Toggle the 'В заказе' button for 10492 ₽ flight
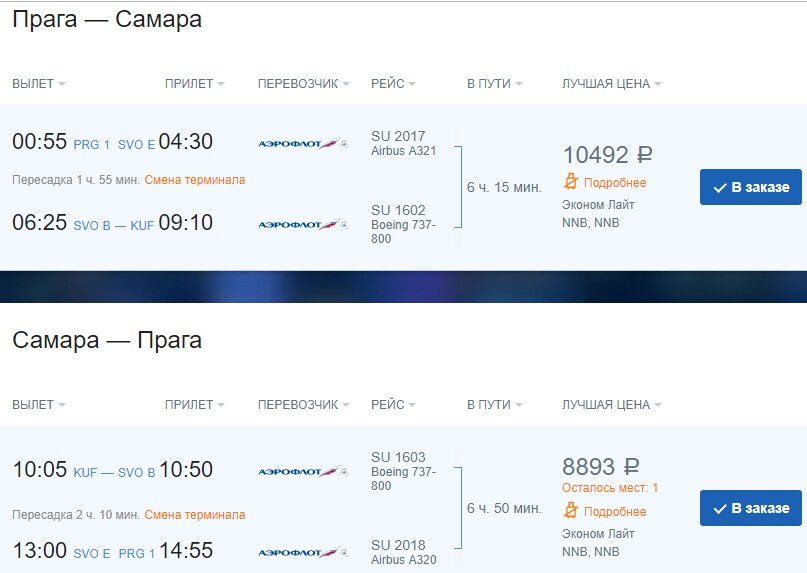The image size is (807, 573). (750, 187)
